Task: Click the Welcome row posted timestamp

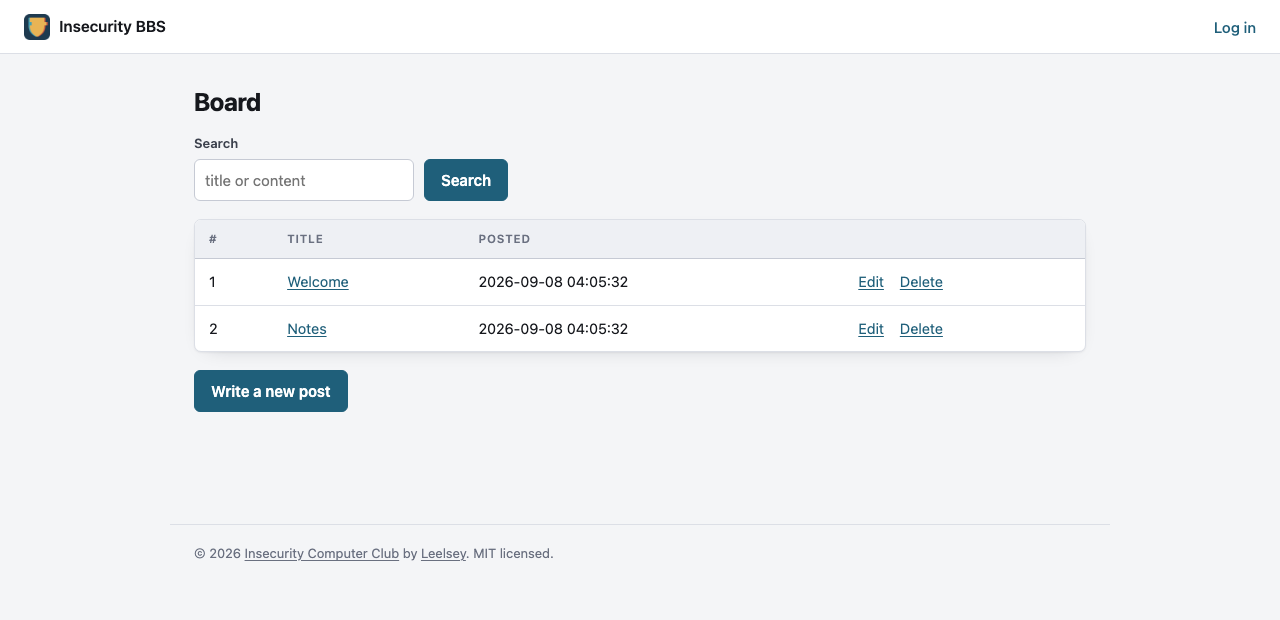Action: [553, 282]
